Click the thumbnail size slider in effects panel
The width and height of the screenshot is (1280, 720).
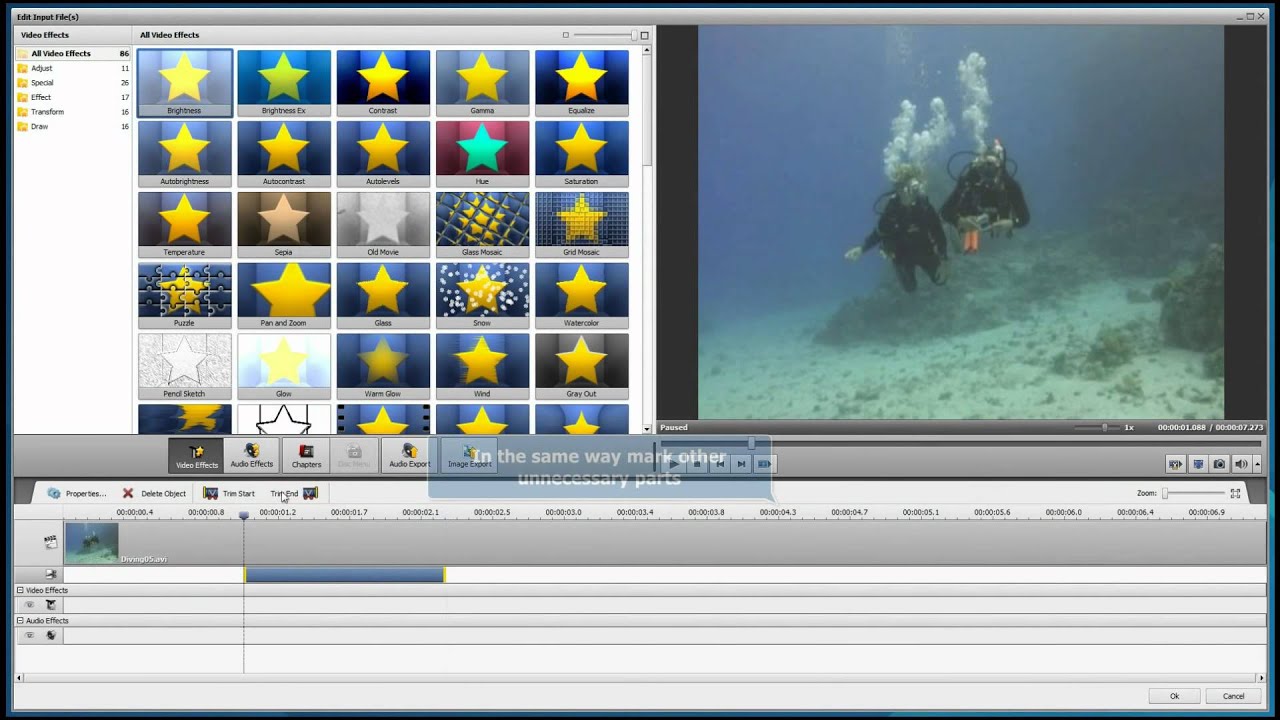604,35
